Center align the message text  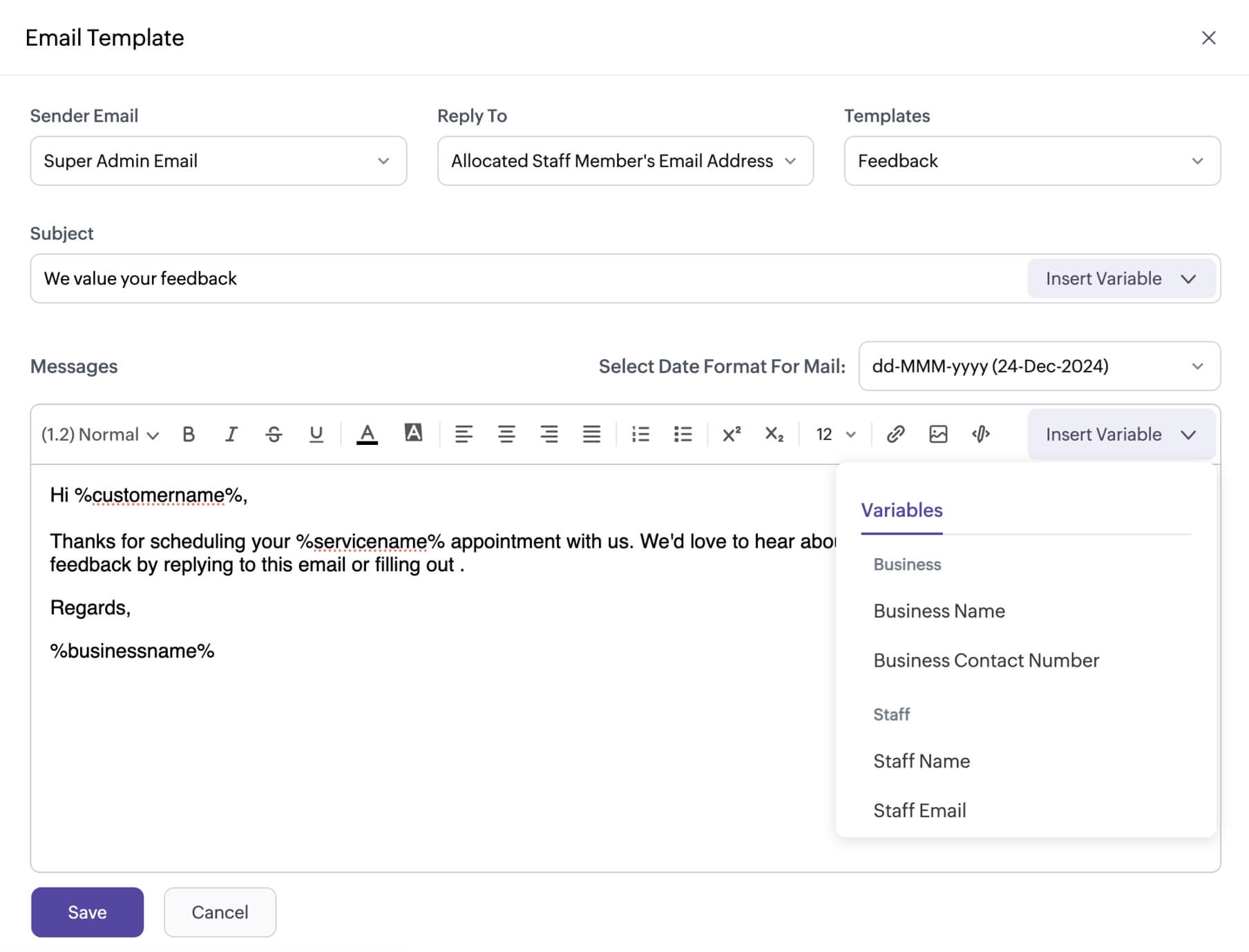(x=506, y=435)
